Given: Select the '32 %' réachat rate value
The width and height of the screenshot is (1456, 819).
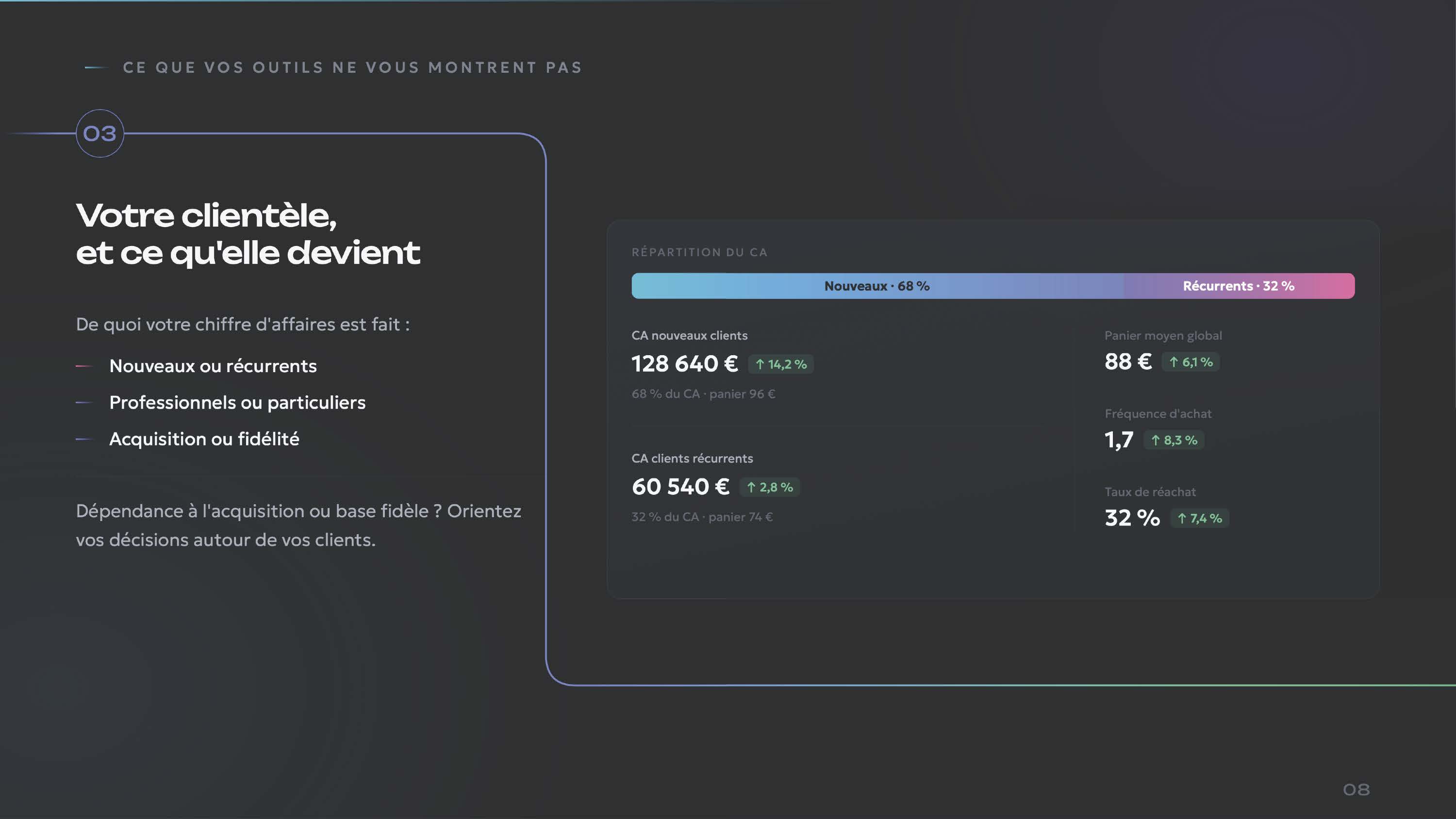Looking at the screenshot, I should click(x=1132, y=518).
